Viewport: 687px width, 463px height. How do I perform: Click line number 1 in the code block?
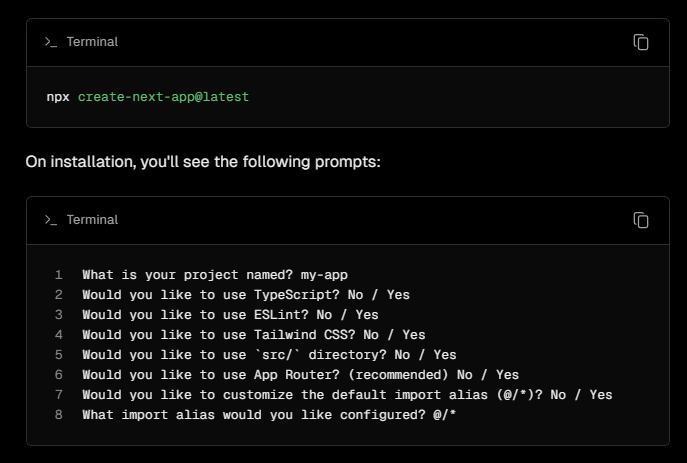pyautogui.click(x=59, y=275)
